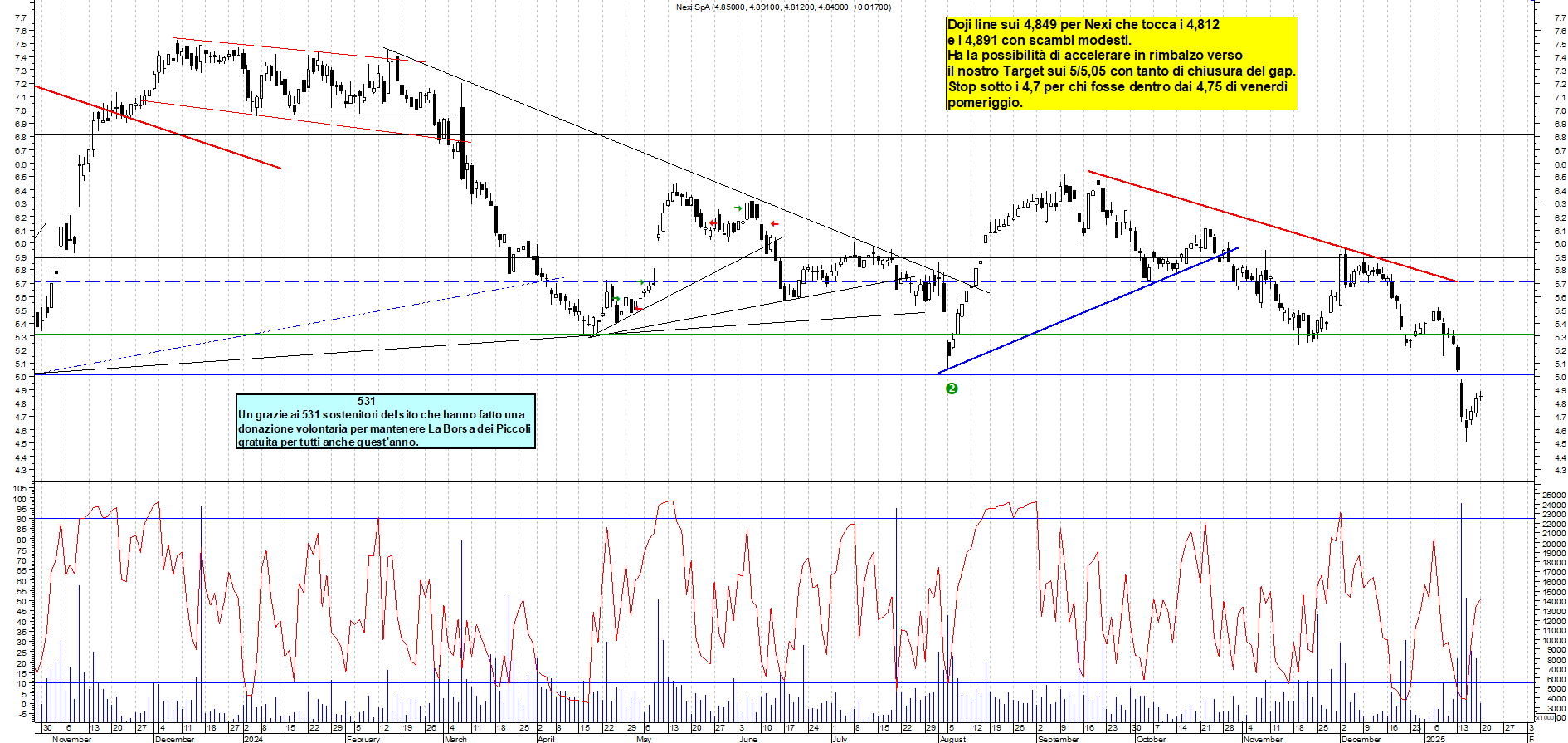Select the 'March' month label
The height and width of the screenshot is (743, 1568).
click(455, 739)
